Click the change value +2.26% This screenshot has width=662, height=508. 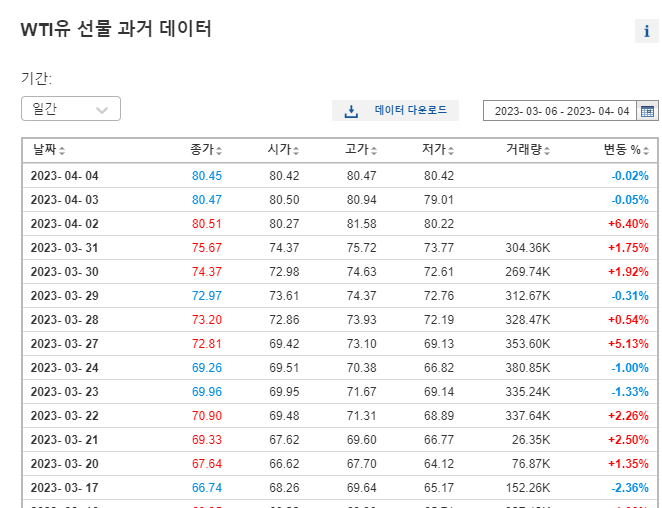[628, 416]
